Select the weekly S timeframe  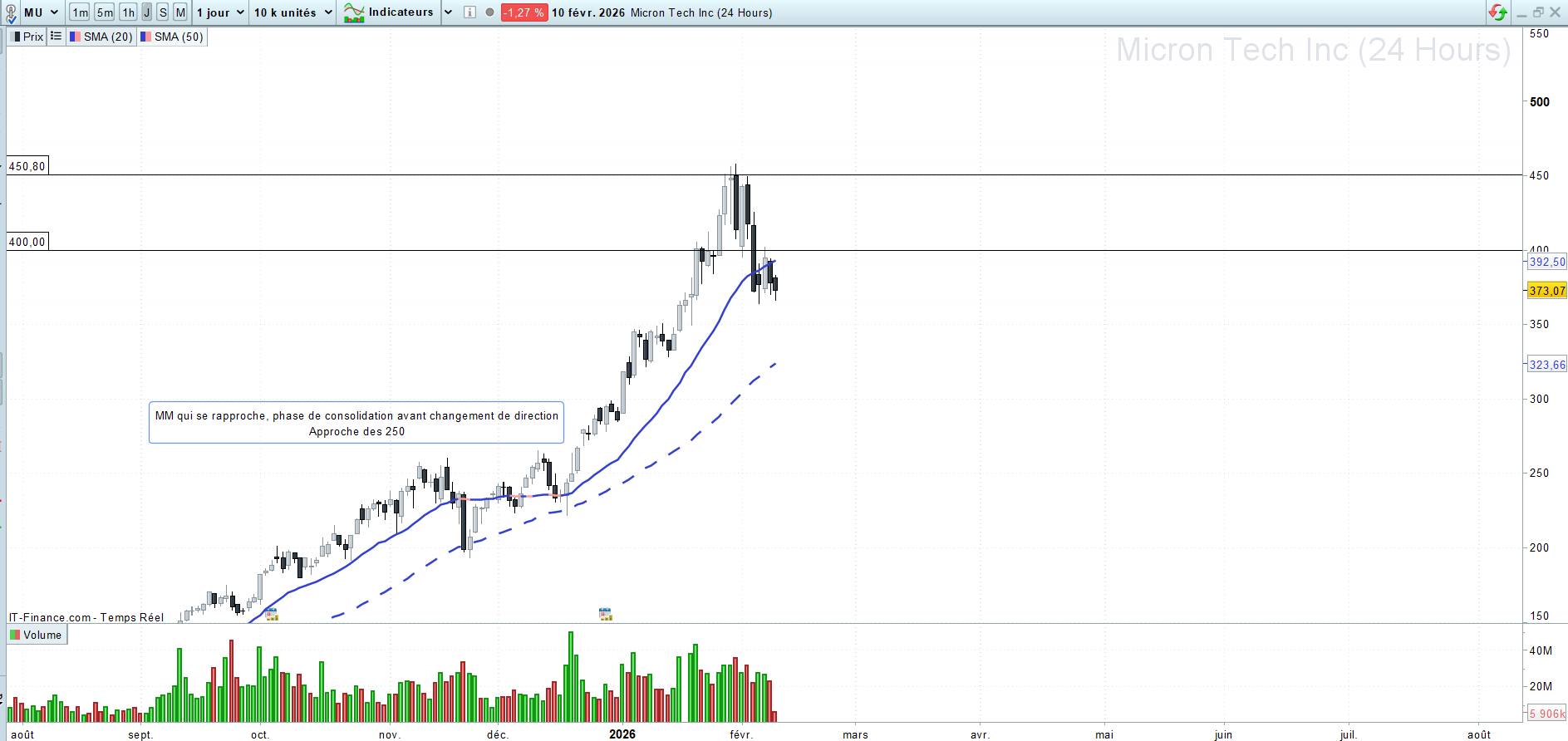[x=163, y=12]
